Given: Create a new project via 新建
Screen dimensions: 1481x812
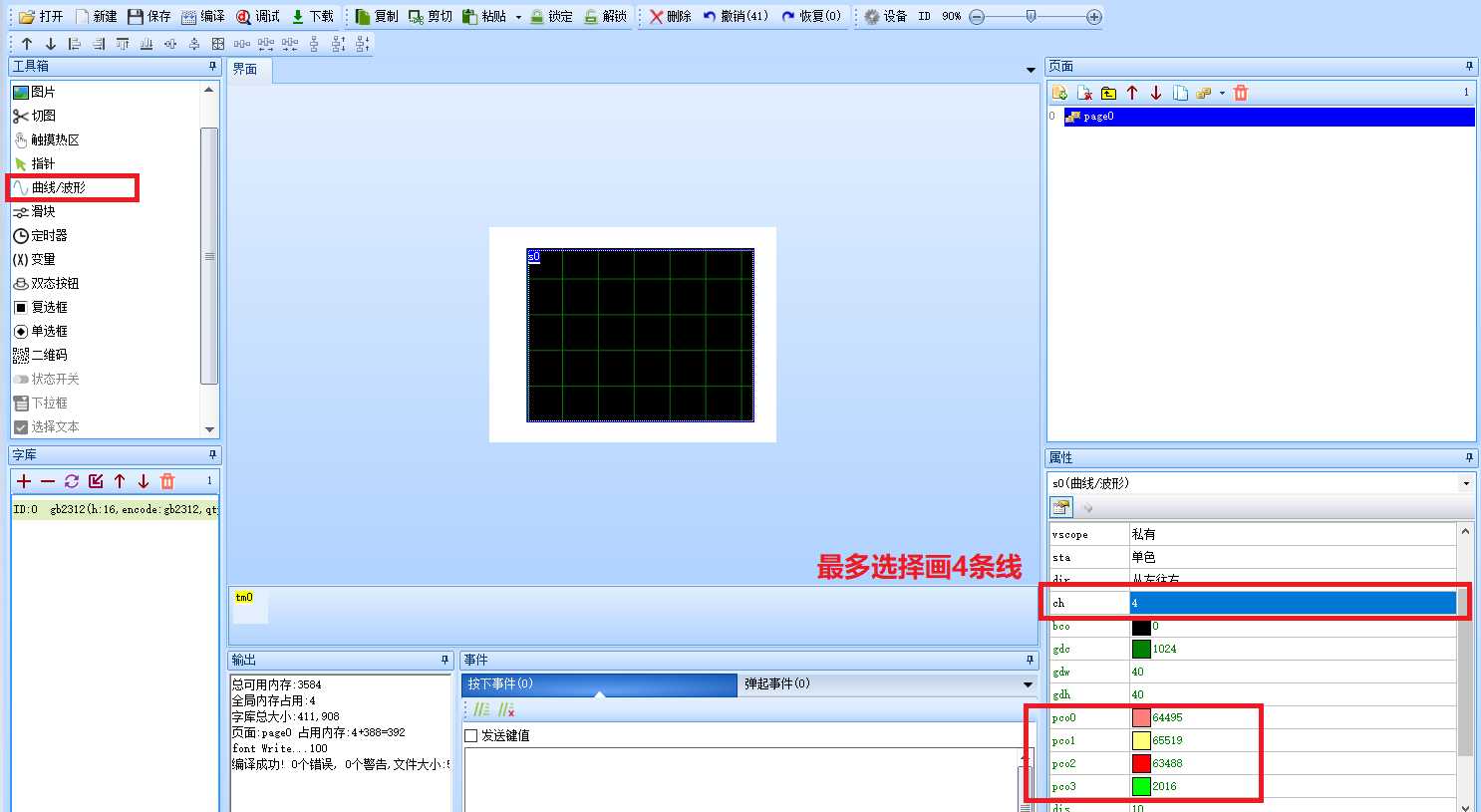Looking at the screenshot, I should pyautogui.click(x=96, y=17).
